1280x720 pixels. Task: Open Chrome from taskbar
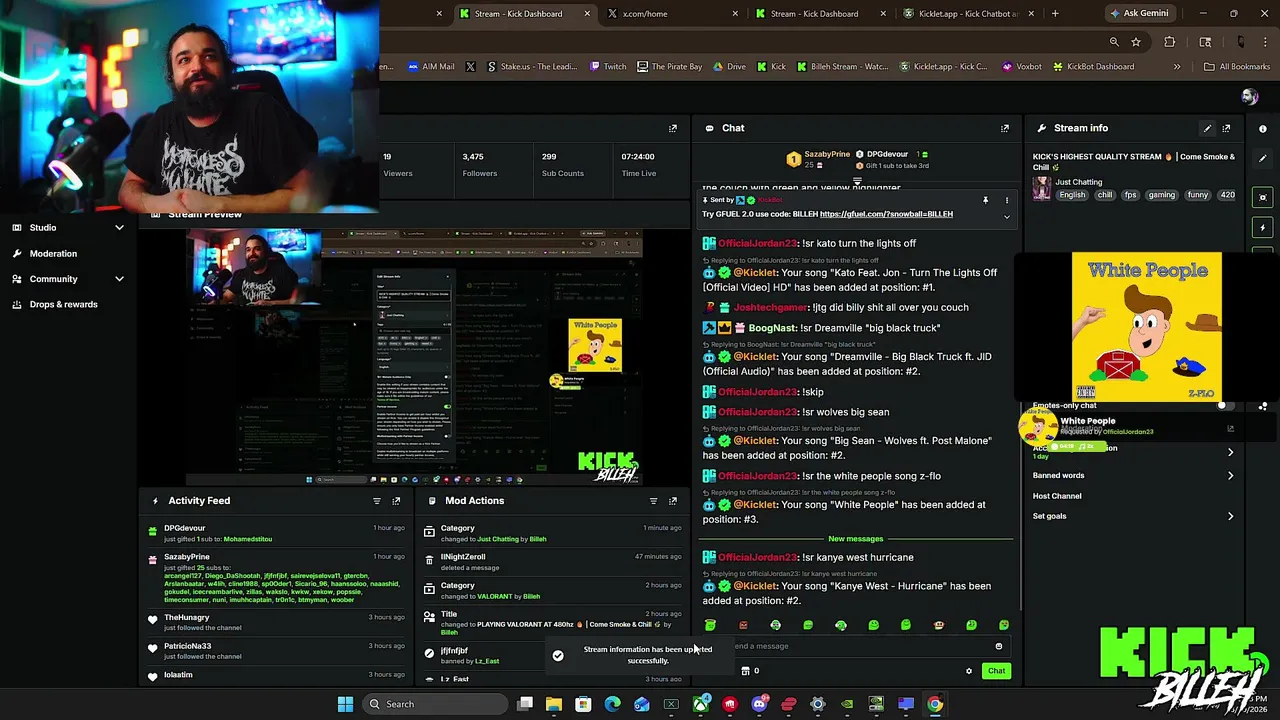click(x=935, y=704)
